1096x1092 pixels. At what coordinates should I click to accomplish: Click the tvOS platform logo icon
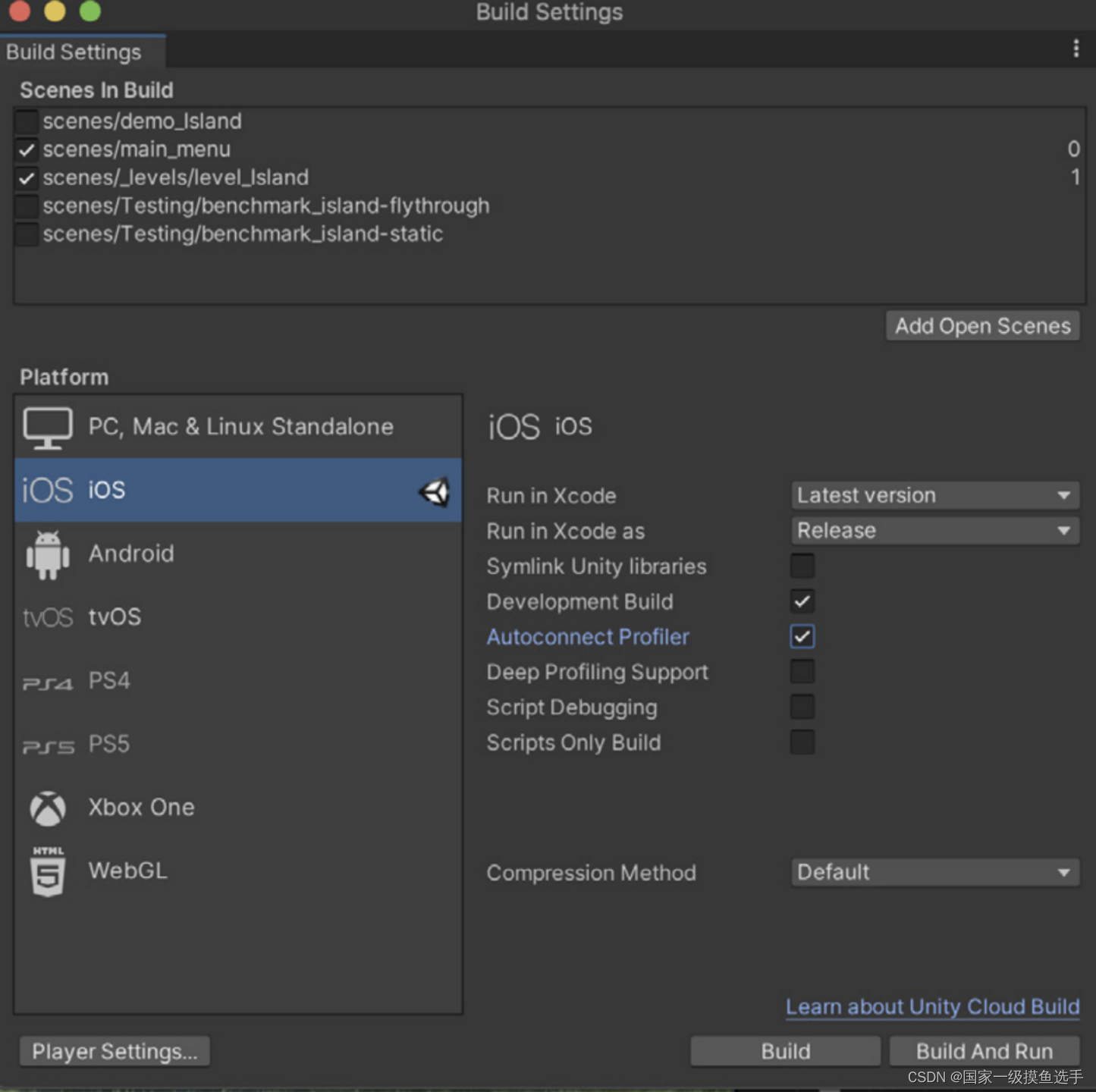[48, 617]
